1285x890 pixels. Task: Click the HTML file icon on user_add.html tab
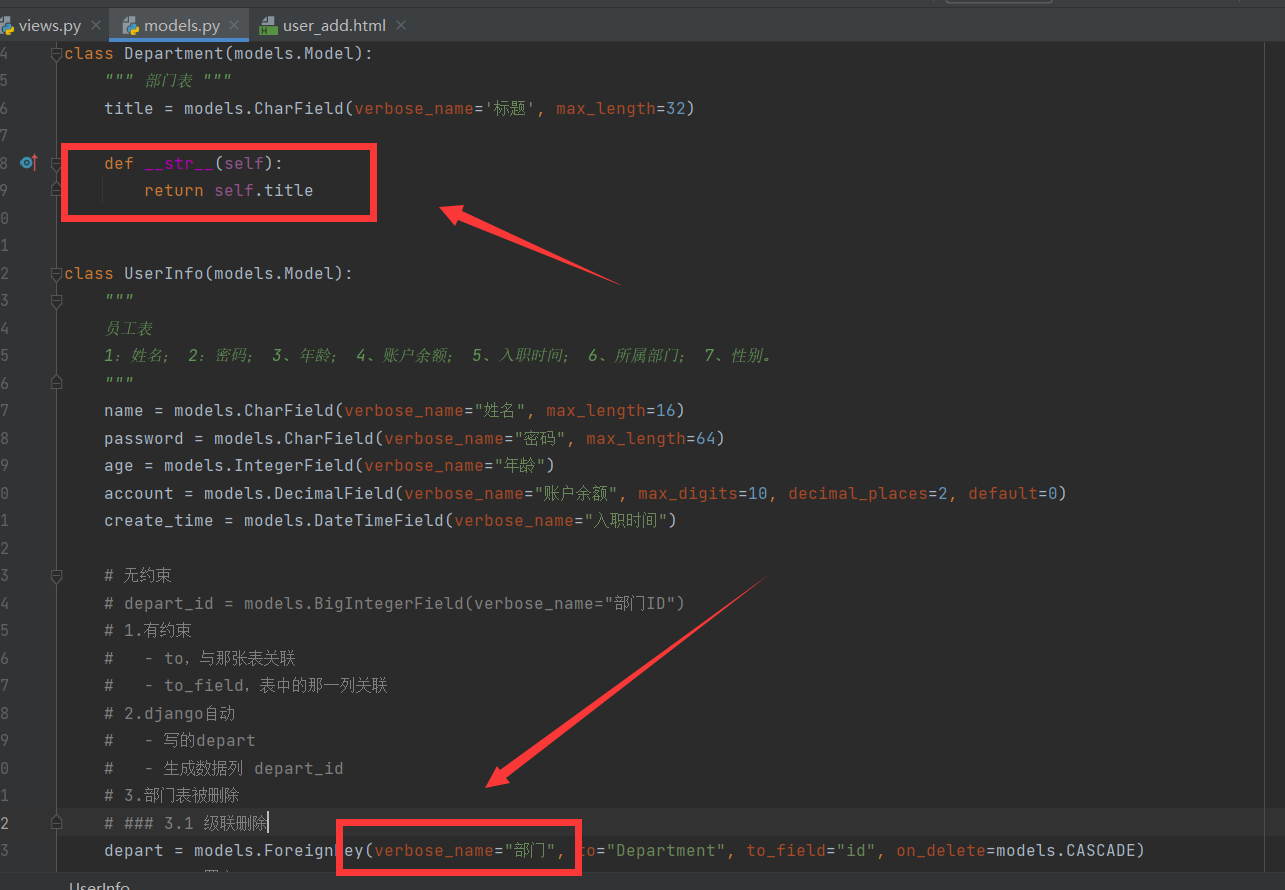[268, 26]
